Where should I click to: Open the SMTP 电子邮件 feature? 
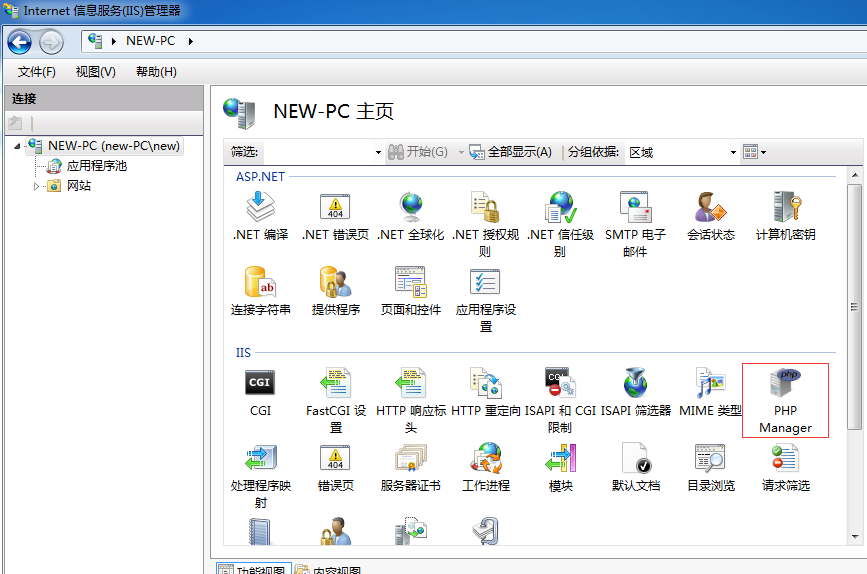coord(635,224)
